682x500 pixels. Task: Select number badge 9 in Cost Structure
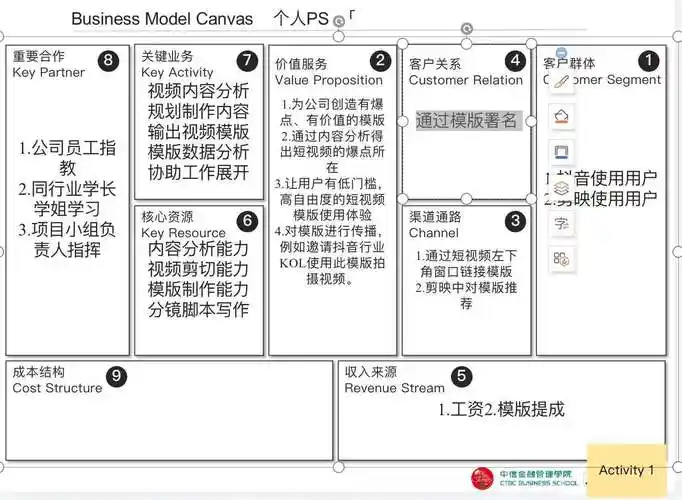click(x=116, y=377)
